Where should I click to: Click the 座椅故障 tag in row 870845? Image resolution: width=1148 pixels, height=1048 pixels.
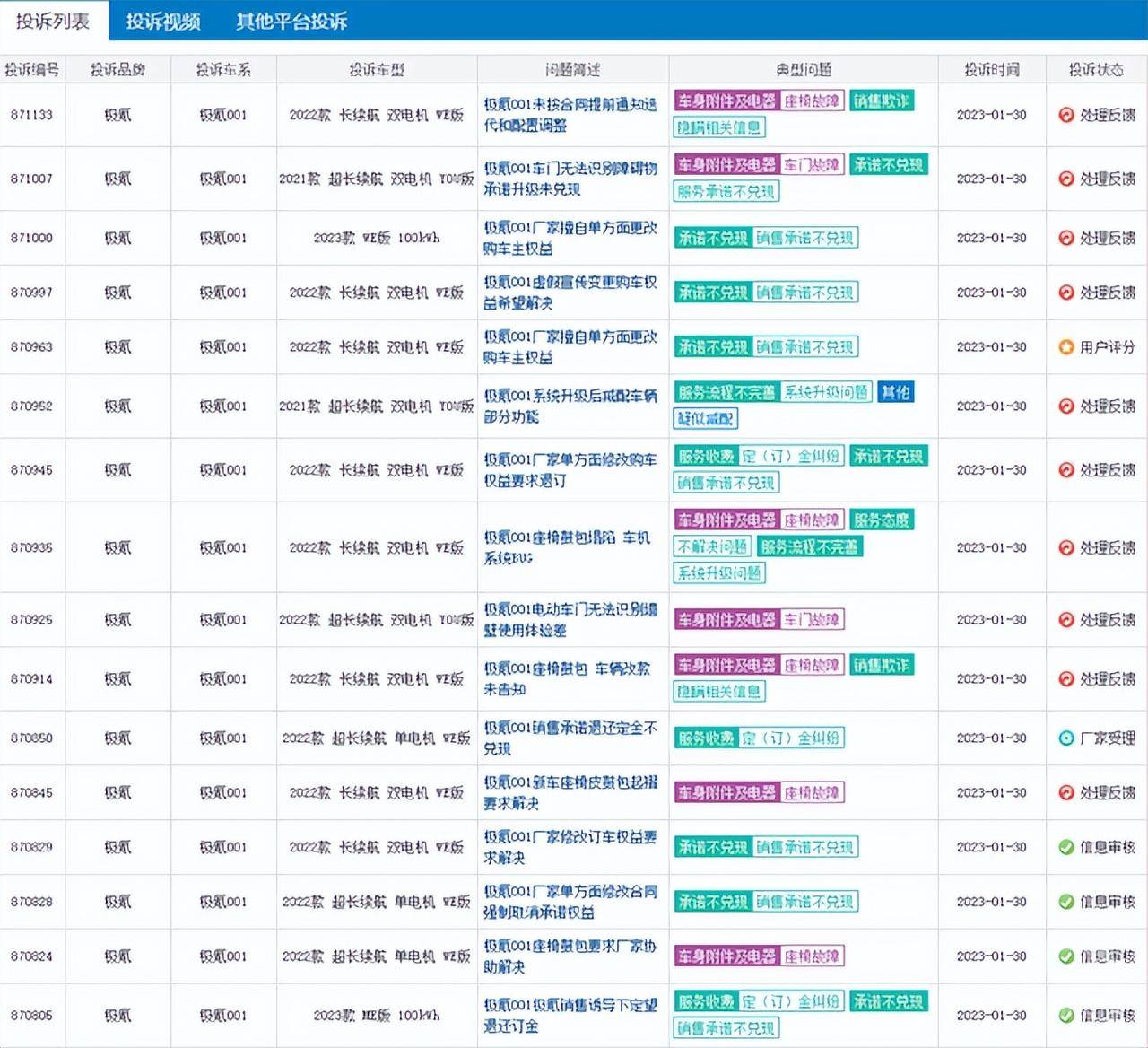pyautogui.click(x=811, y=793)
